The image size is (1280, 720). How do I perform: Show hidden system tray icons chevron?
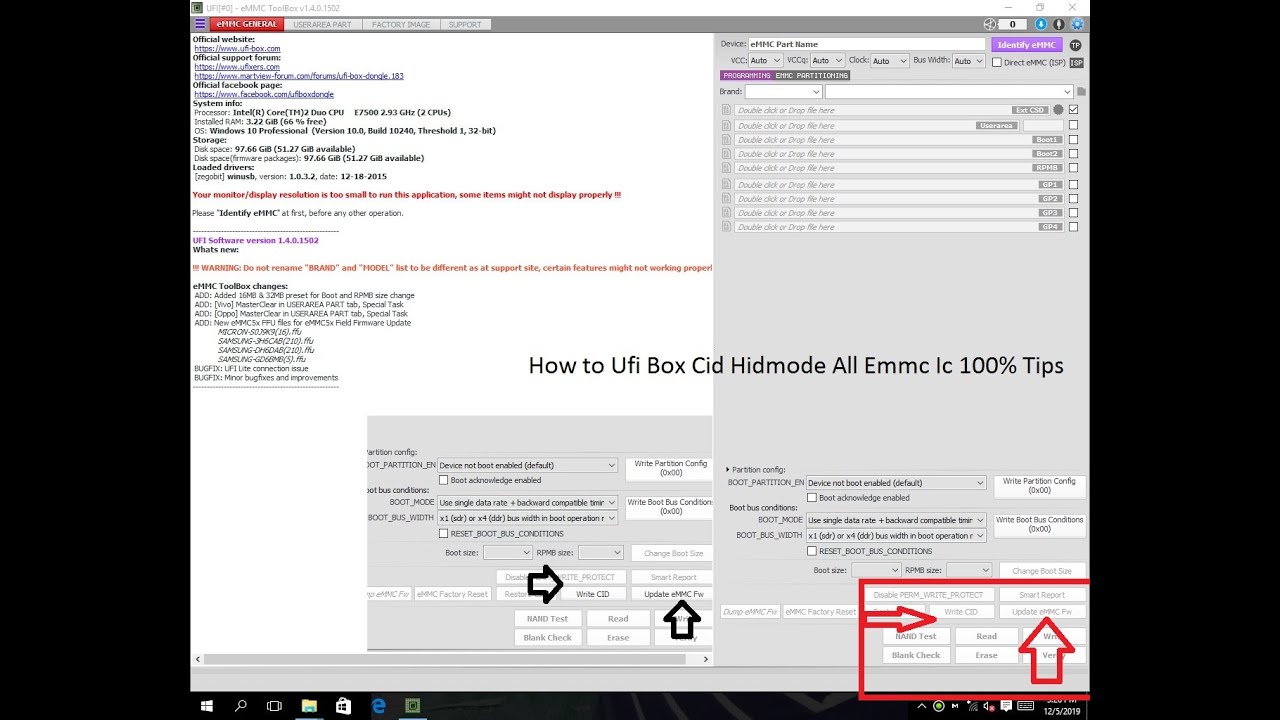click(921, 707)
